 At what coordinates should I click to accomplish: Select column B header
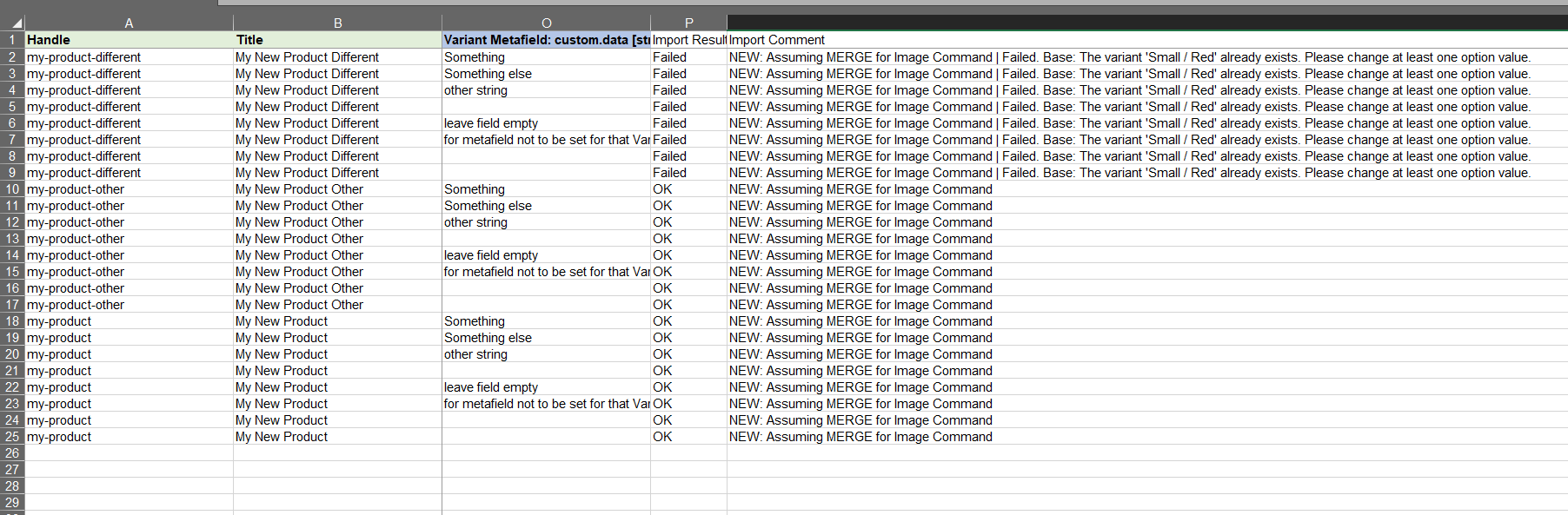[337, 23]
